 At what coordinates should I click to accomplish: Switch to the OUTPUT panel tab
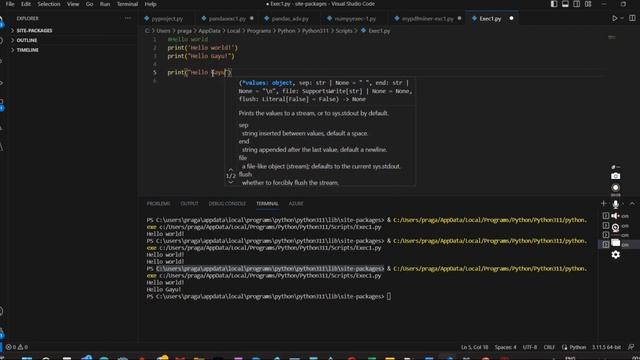[x=189, y=204]
